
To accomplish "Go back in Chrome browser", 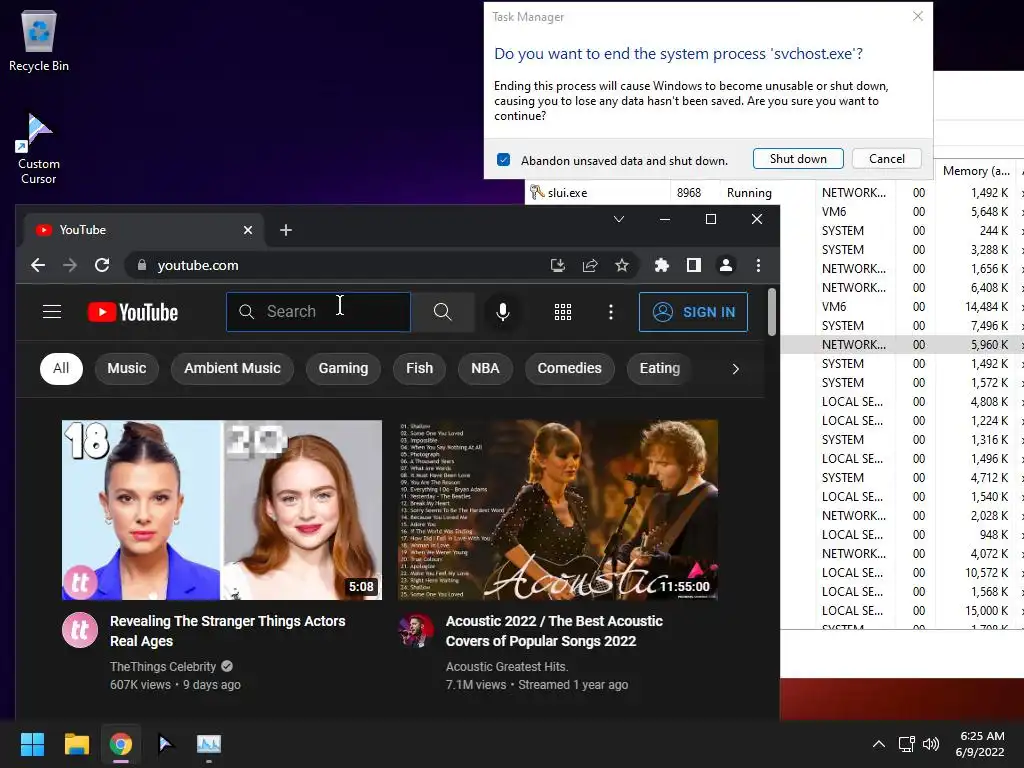I will pyautogui.click(x=38, y=265).
